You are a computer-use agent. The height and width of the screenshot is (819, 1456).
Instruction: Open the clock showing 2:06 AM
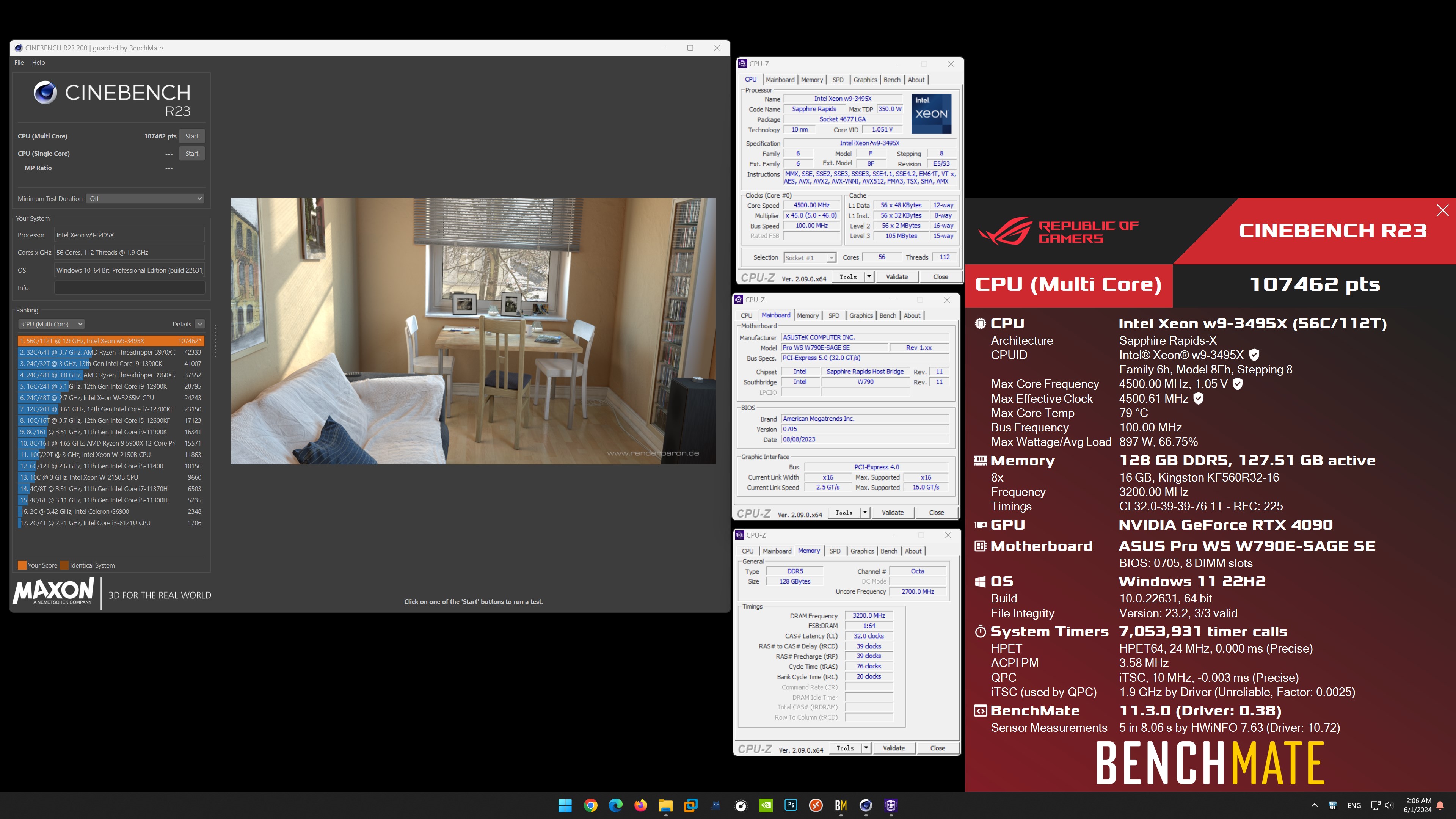coord(1418,805)
